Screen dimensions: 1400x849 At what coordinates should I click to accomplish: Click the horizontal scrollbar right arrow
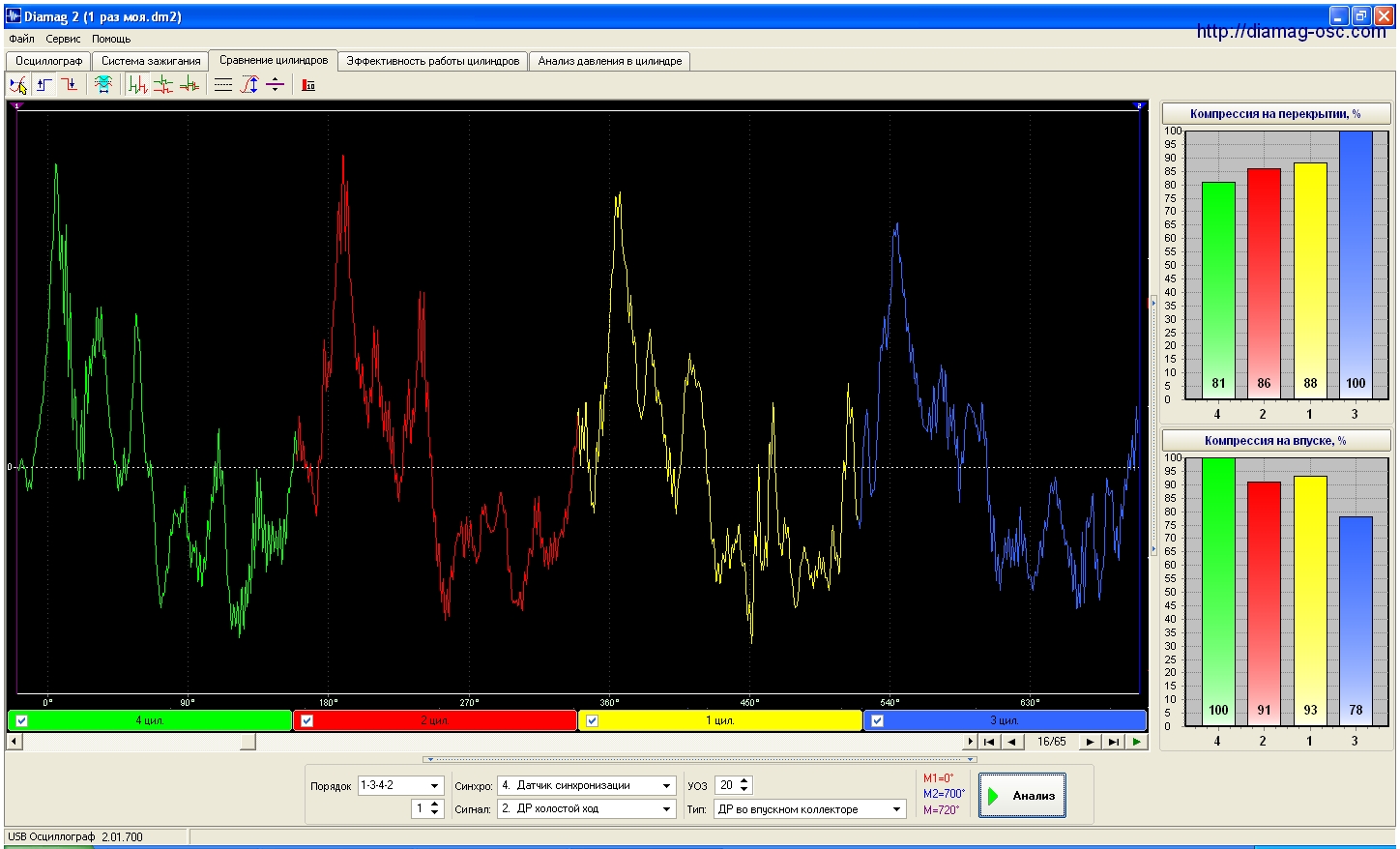pyautogui.click(x=971, y=742)
